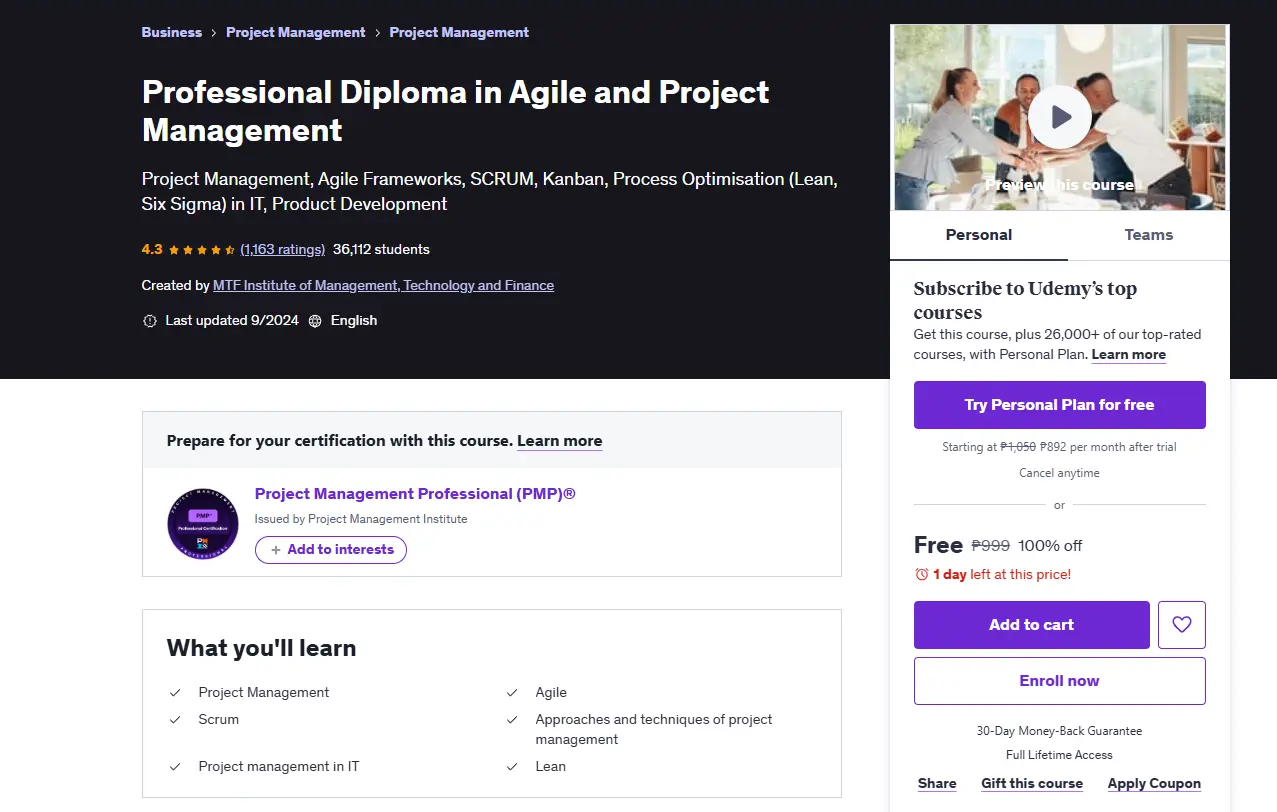Play the course preview video
This screenshot has height=812, width=1277.
coord(1059,117)
